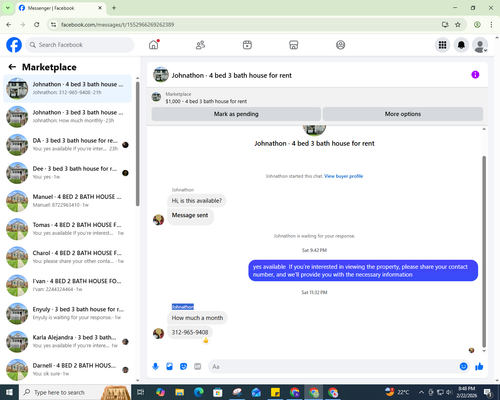The height and width of the screenshot is (400, 500).
Task: Click the Windows taskbar search box
Action: (x=75, y=392)
